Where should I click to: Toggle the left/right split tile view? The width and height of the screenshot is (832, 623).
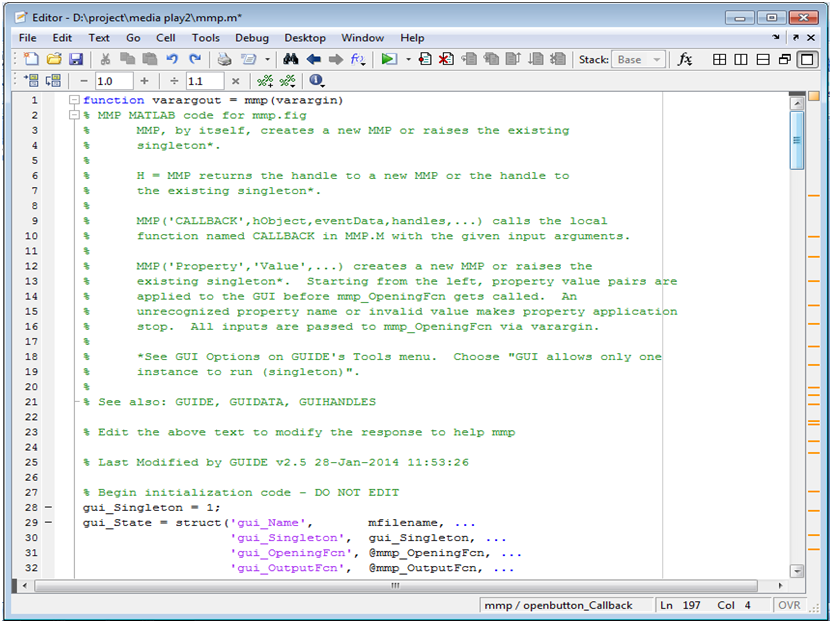point(741,59)
